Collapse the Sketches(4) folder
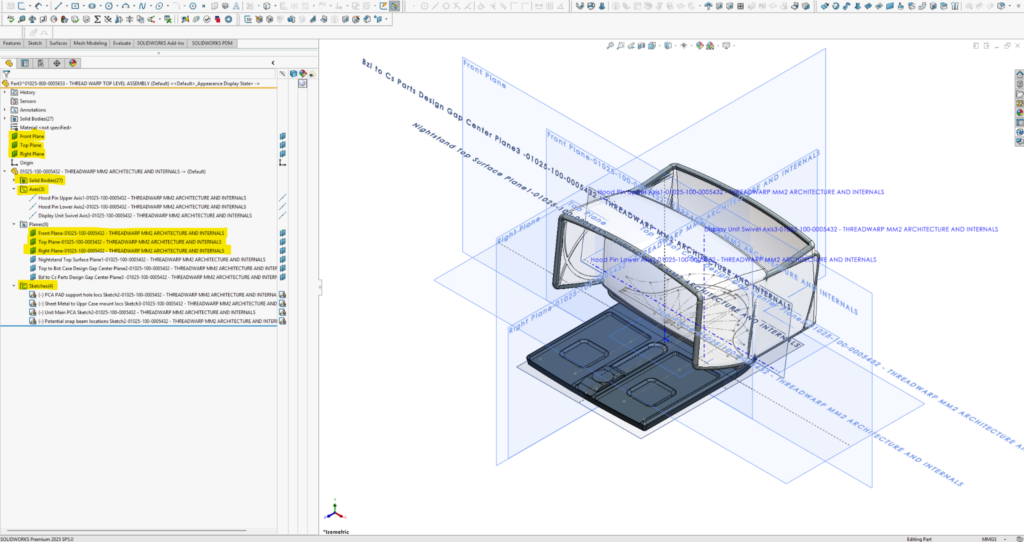Screen dimensions: 1024x542 14,285
